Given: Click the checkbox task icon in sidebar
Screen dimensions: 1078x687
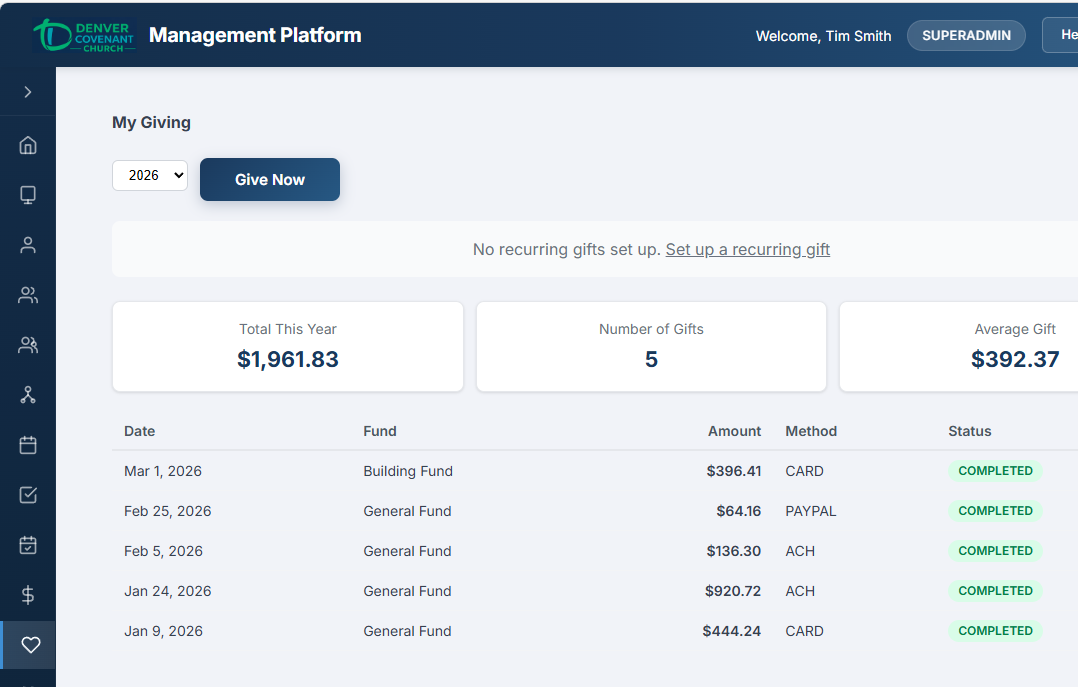Looking at the screenshot, I should pos(28,495).
